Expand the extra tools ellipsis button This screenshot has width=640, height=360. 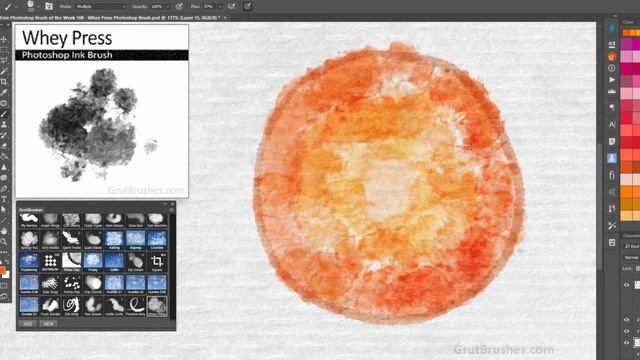[4, 252]
